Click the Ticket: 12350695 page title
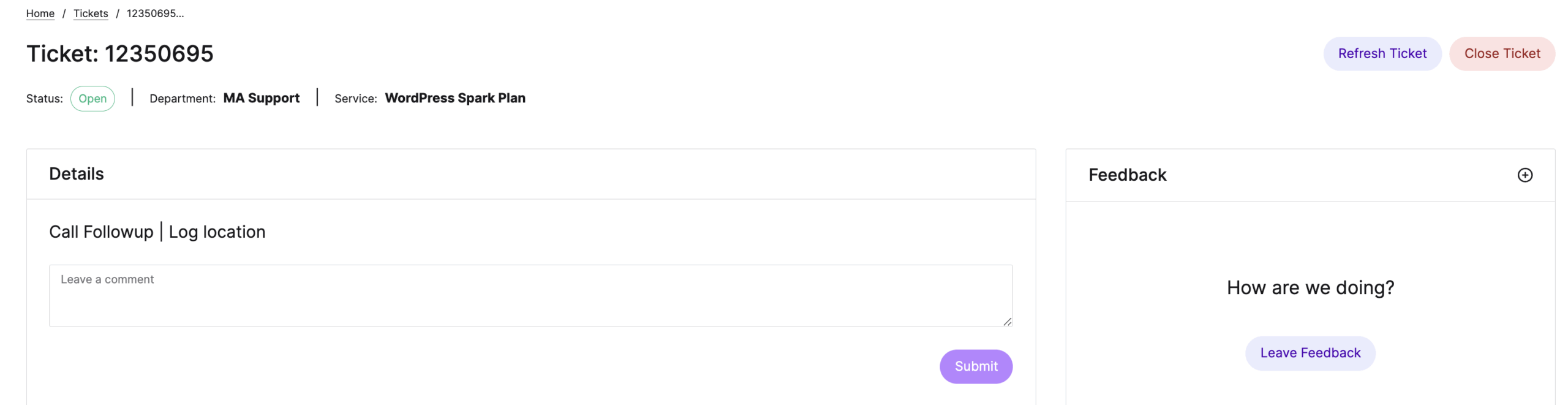This screenshot has height=405, width=1568. pyautogui.click(x=119, y=53)
